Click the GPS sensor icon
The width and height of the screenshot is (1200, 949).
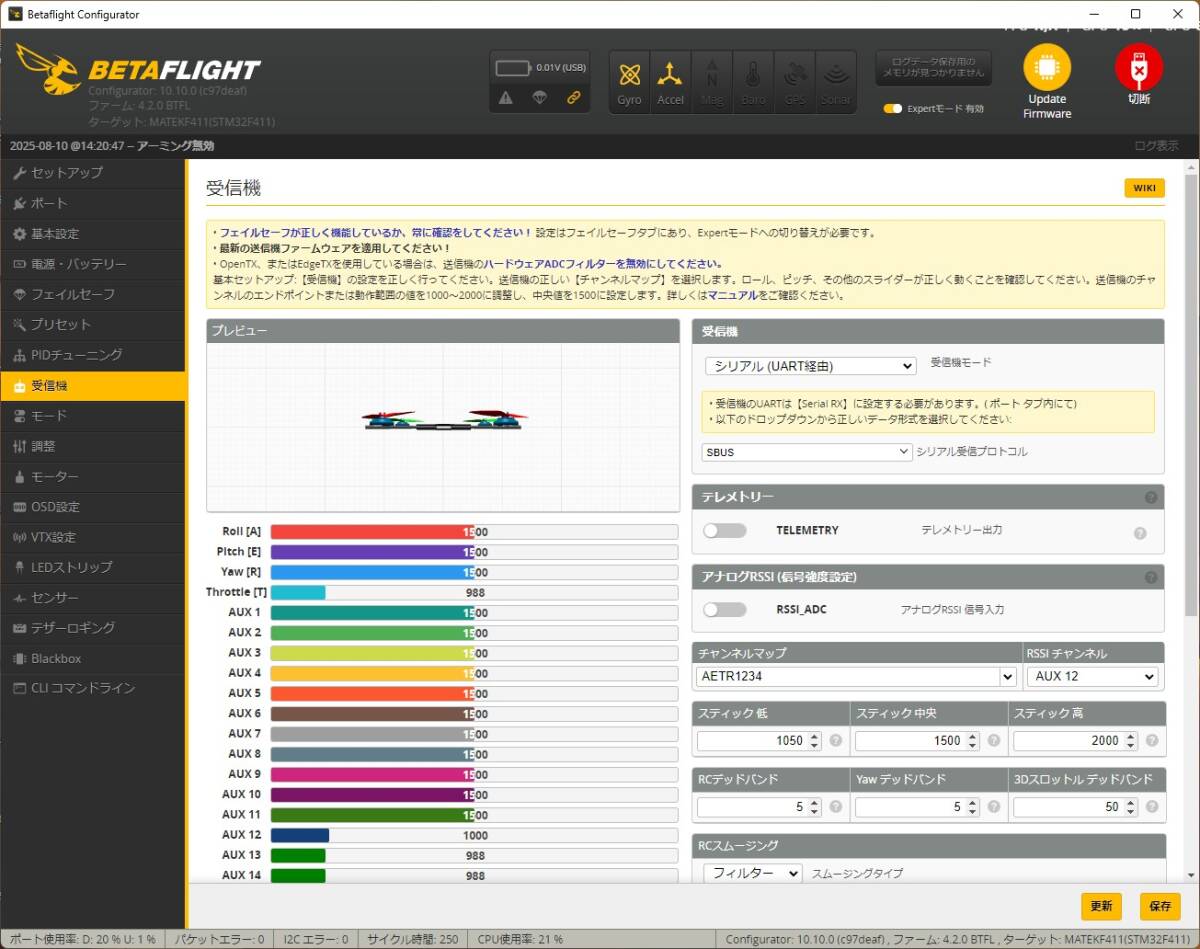[x=795, y=82]
